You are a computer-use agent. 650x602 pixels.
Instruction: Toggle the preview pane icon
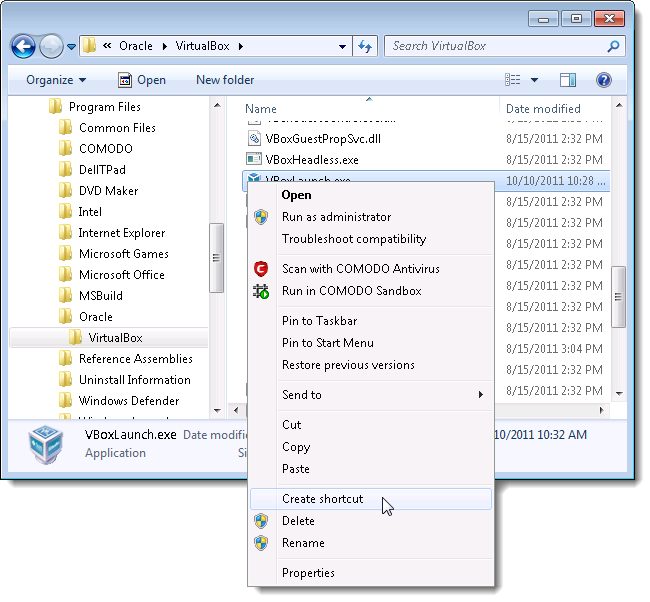(568, 80)
